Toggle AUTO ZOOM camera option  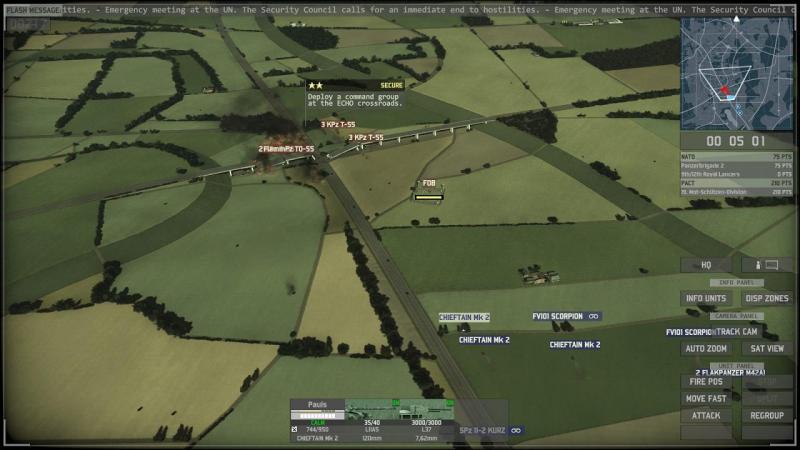coord(706,348)
